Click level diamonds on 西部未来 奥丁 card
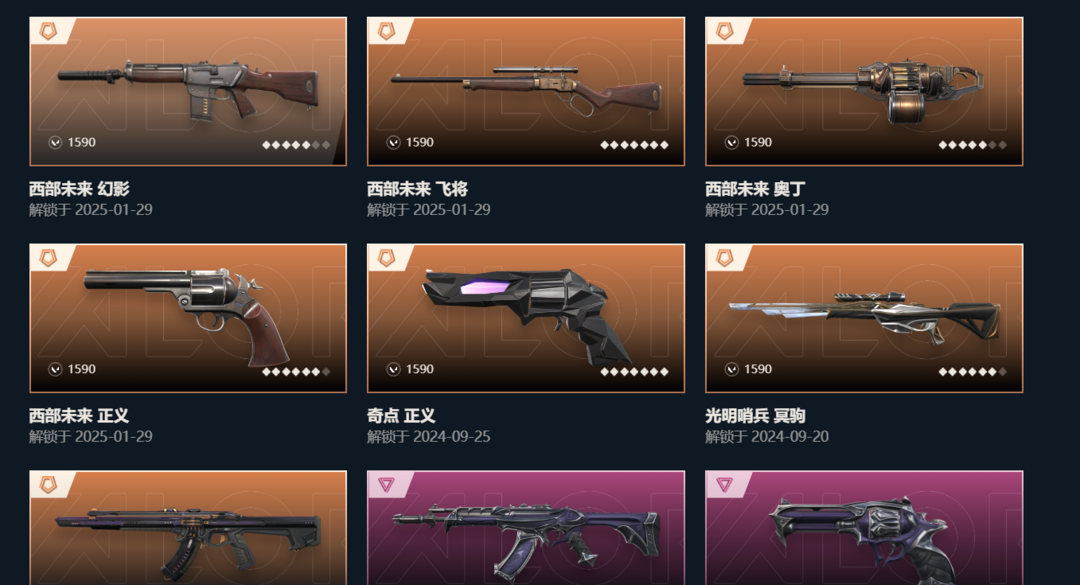 973,145
